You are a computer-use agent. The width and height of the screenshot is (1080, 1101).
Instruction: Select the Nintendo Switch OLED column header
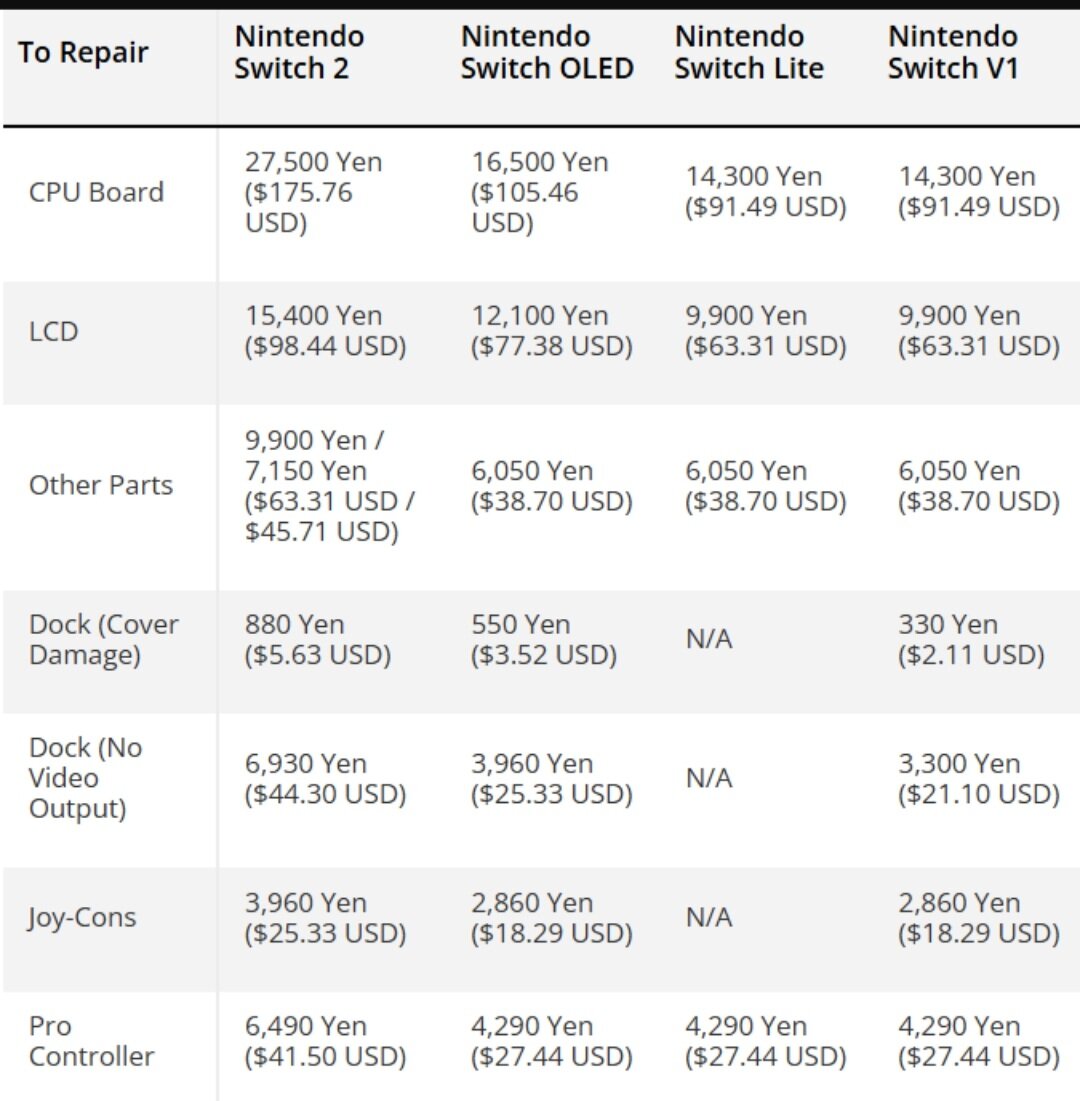[547, 52]
